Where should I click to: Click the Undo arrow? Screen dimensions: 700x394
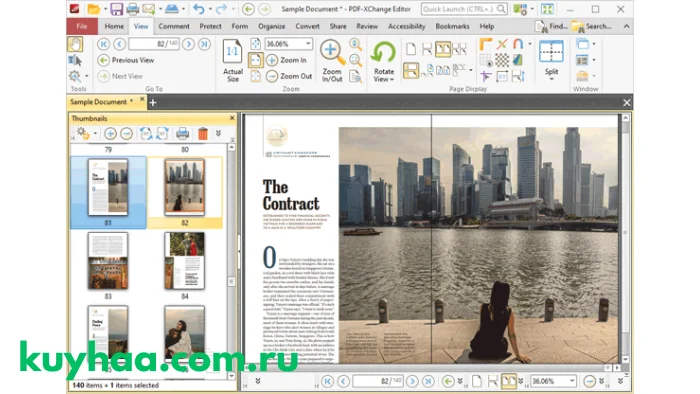tap(199, 9)
